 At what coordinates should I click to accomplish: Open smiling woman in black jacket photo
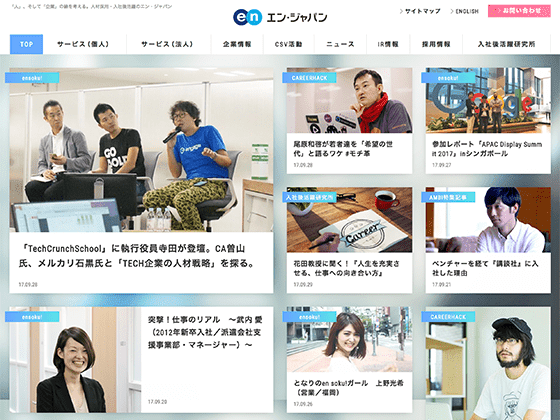click(x=75, y=360)
